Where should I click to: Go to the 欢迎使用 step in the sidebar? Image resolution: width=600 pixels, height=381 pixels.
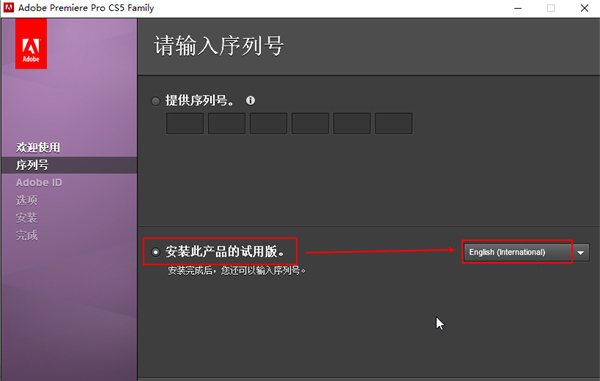[38, 147]
